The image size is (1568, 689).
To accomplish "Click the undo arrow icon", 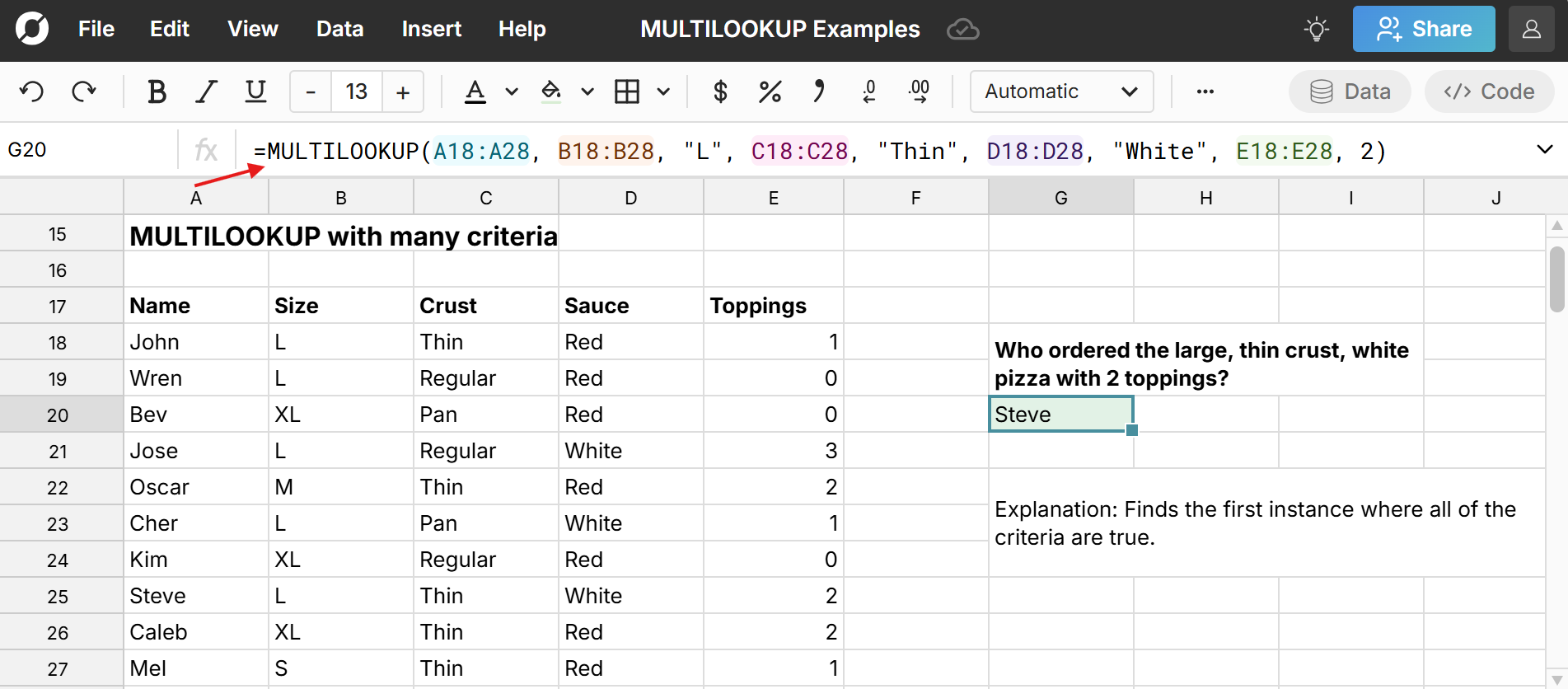I will coord(32,91).
